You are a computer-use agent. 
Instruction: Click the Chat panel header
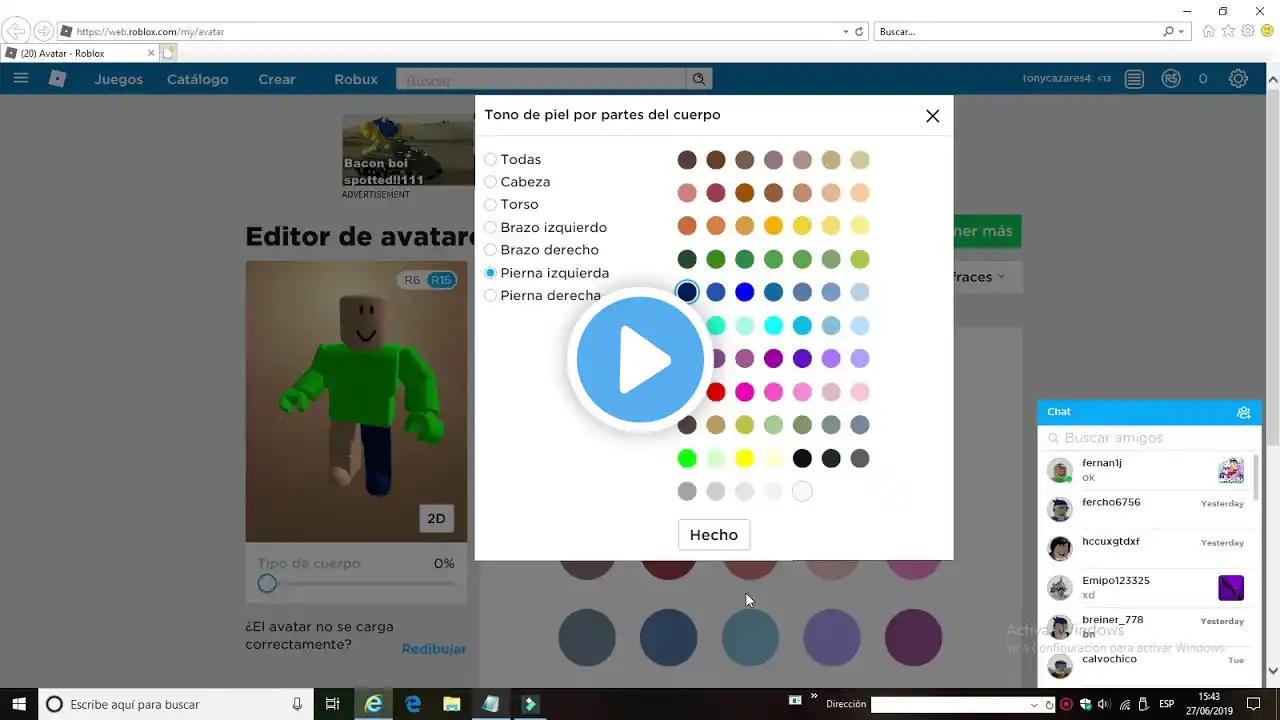point(1149,412)
